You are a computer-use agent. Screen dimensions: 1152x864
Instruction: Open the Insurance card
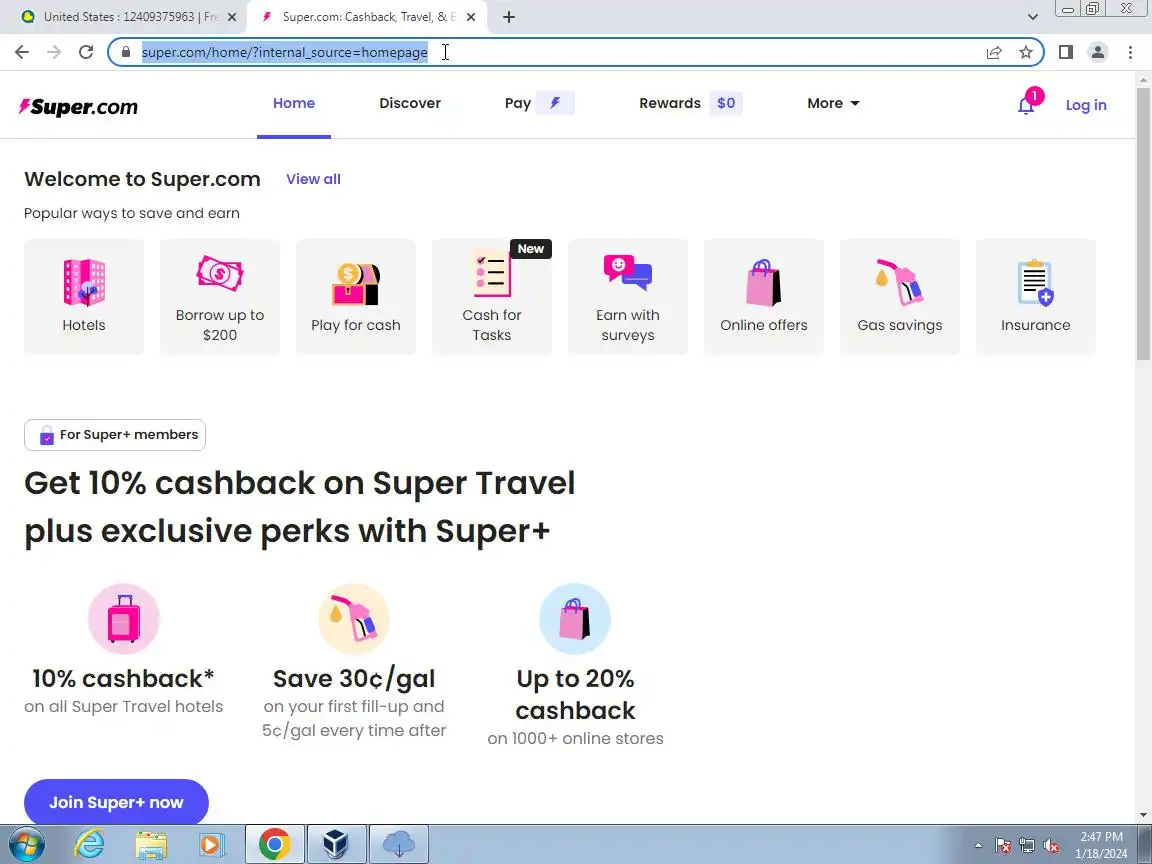(1035, 297)
